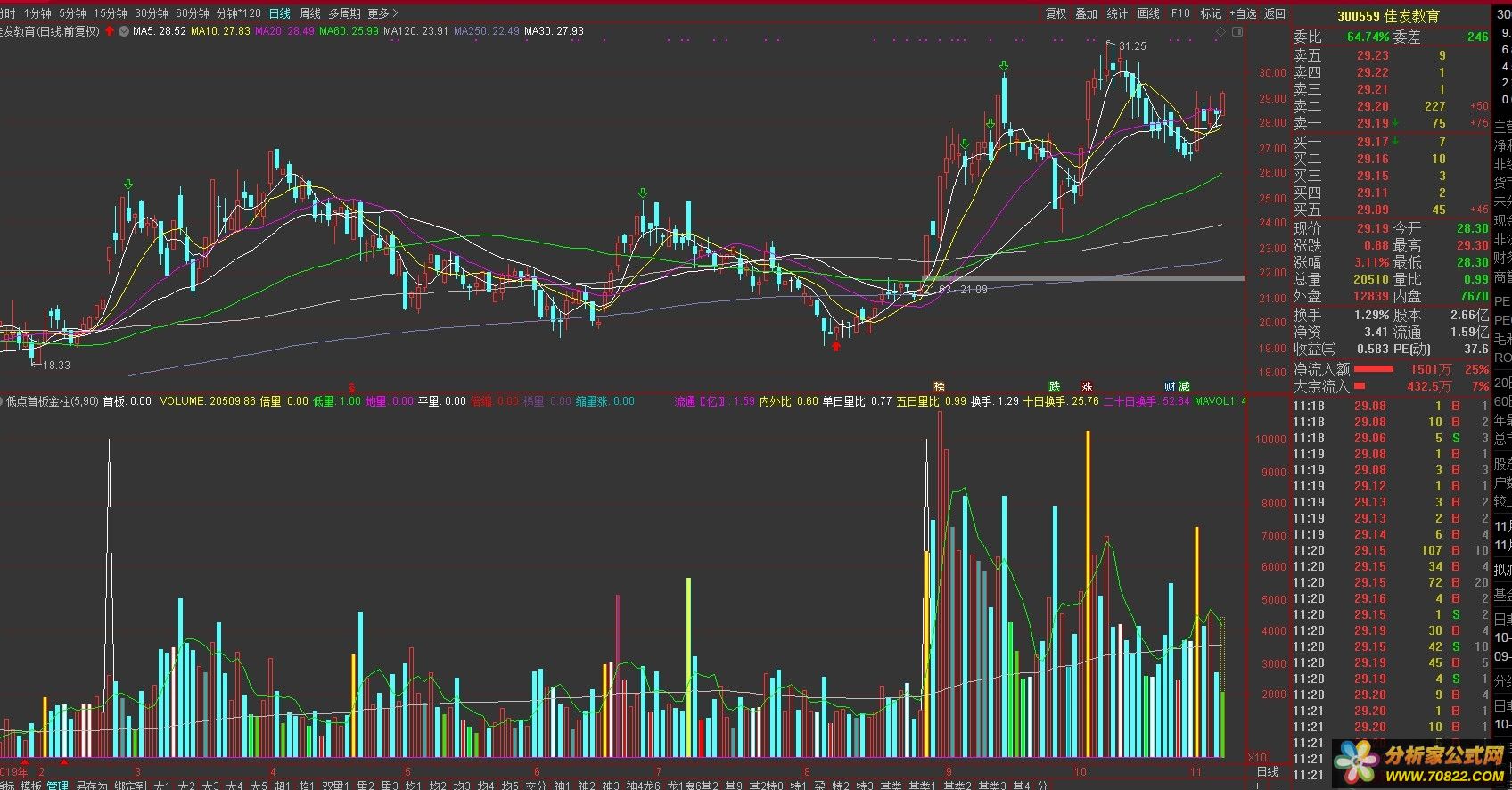1512x790 pixels.
Task: Open the gray round dropdown icon near MA5
Action: [123, 31]
